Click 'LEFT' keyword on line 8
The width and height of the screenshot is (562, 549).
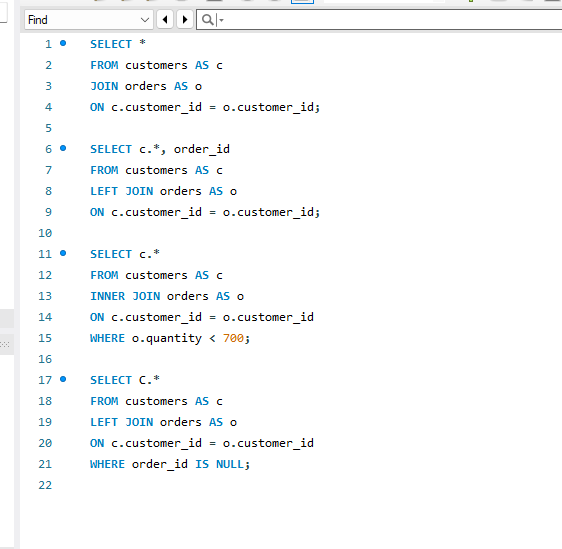(x=104, y=191)
